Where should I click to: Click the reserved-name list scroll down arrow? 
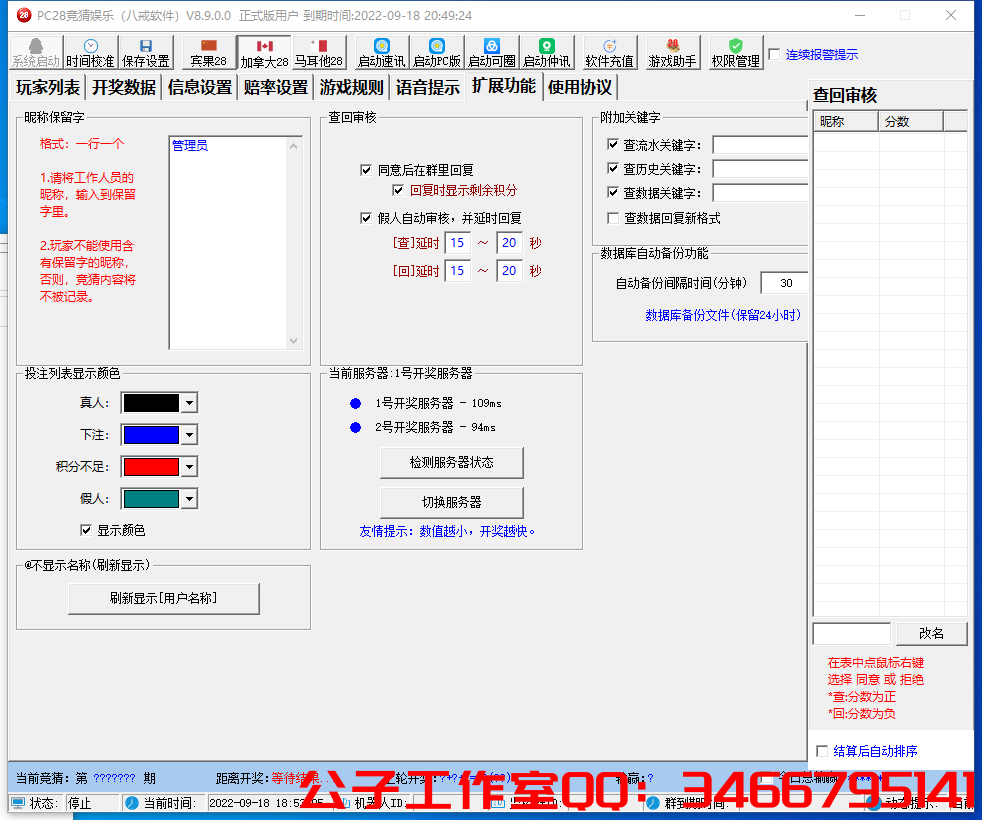click(x=294, y=341)
